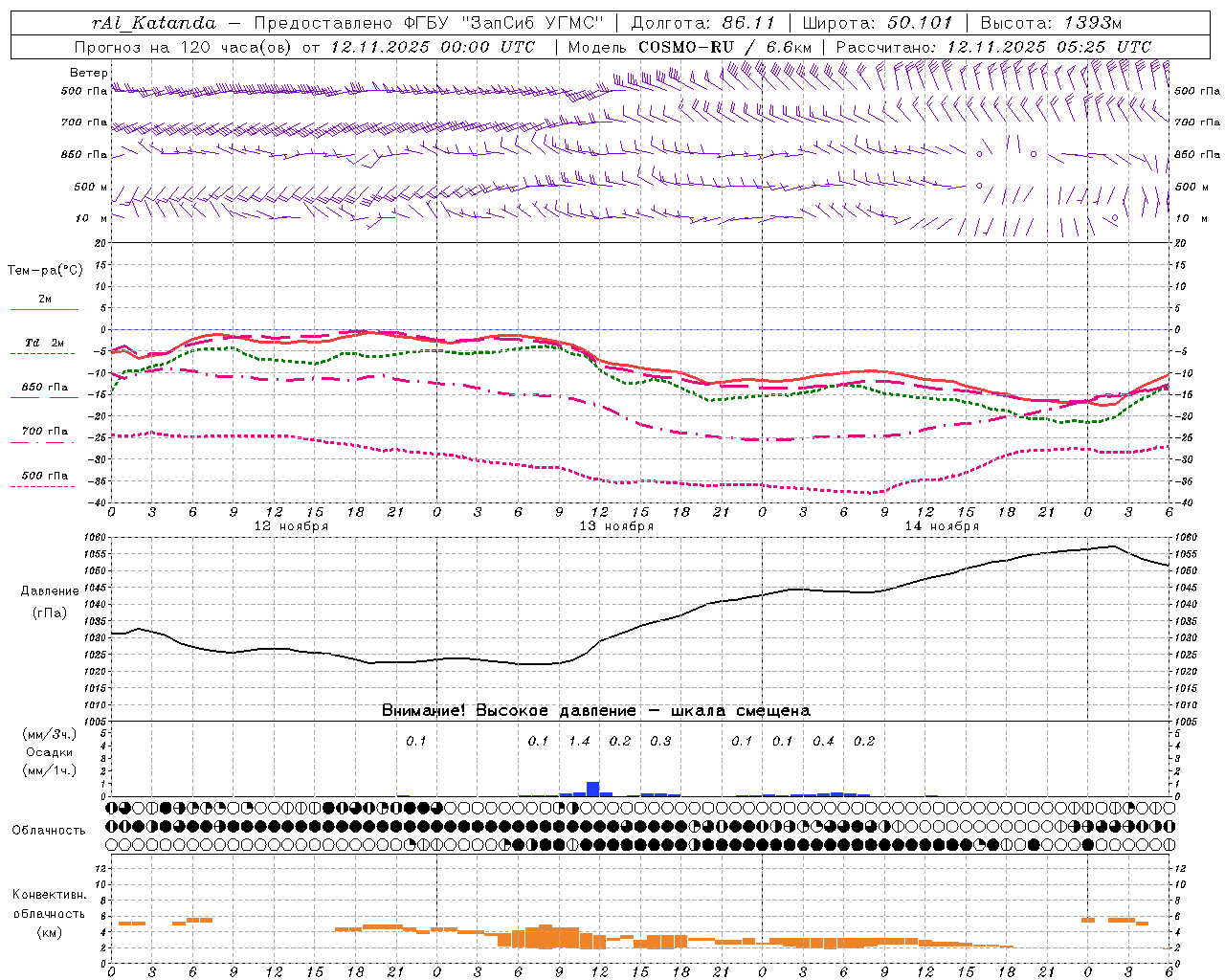The image size is (1225, 980).
Task: Click the Модель COSMO-RU / 6.6км label
Action: (690, 47)
